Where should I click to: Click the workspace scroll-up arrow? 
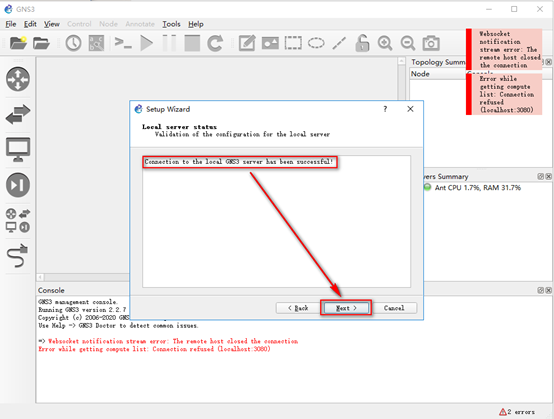(401, 61)
